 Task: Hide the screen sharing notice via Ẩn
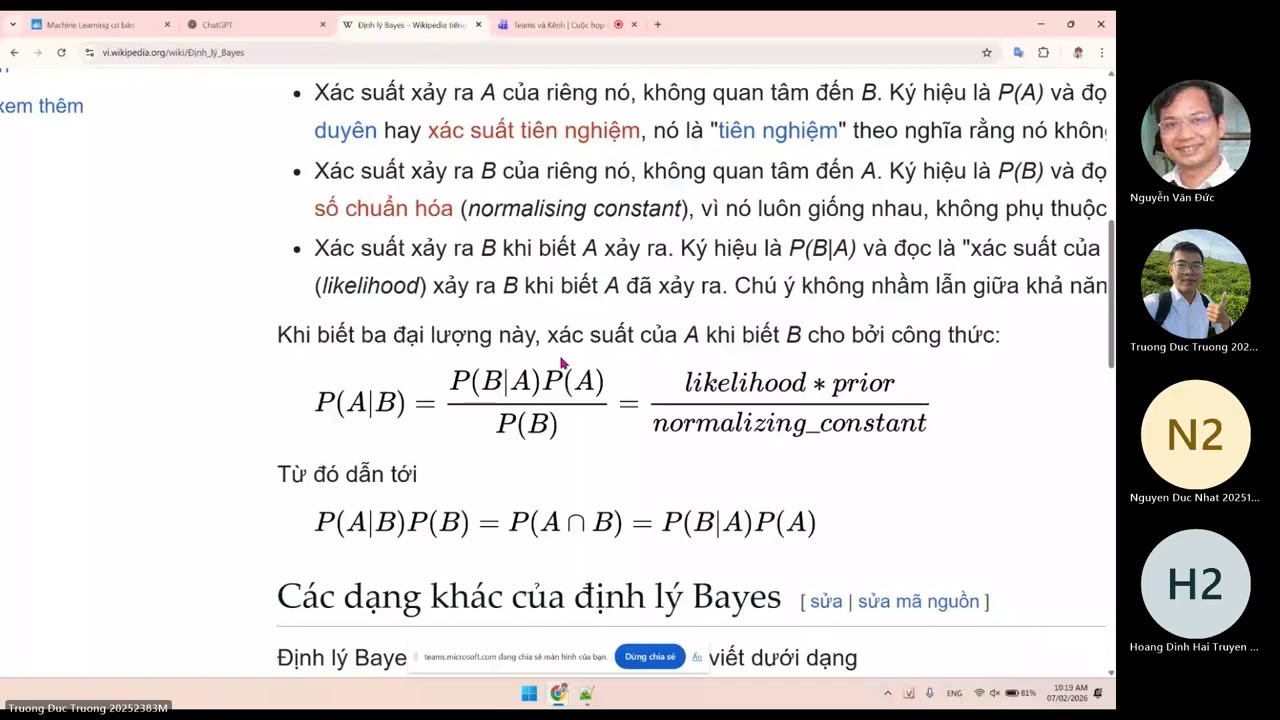(x=697, y=657)
